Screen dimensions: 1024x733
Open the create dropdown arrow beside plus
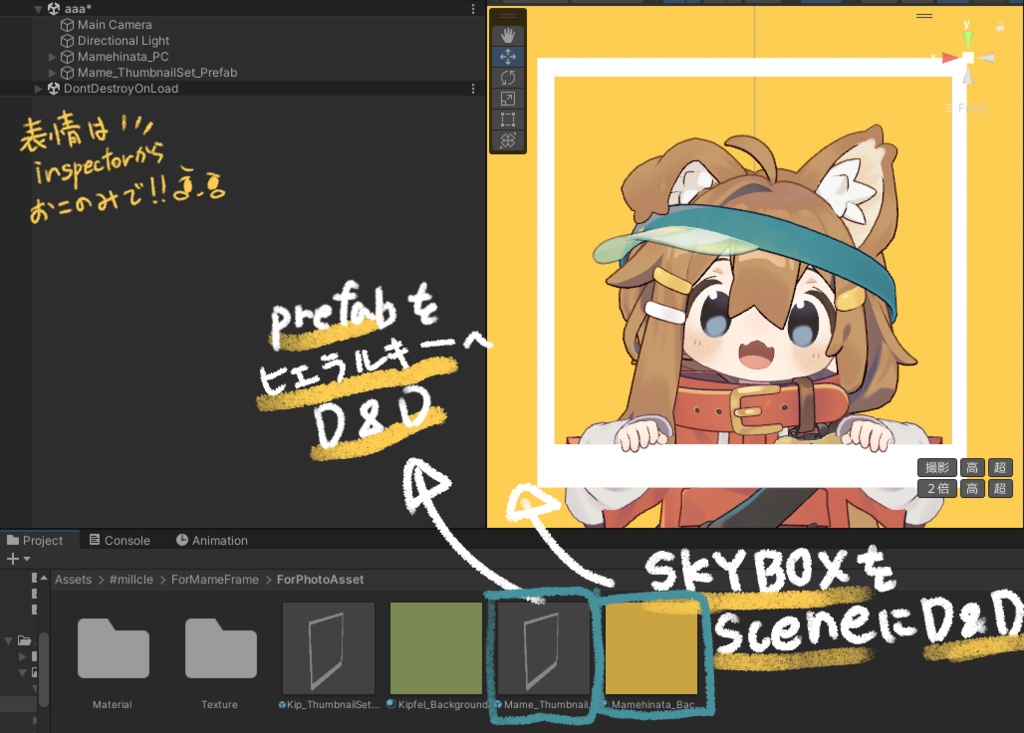tap(27, 559)
